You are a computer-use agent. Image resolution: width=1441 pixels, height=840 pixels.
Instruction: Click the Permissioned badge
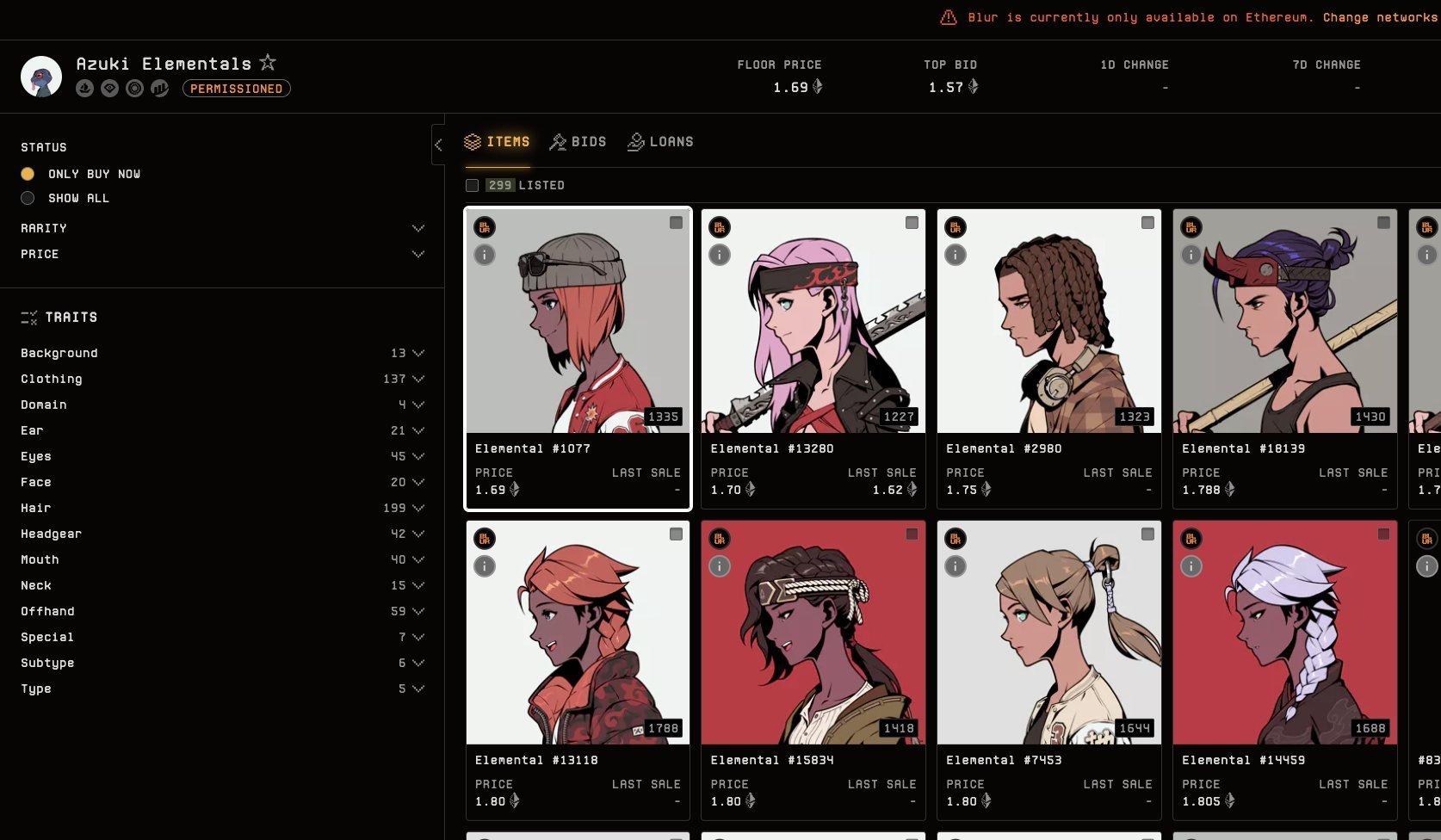(x=237, y=89)
